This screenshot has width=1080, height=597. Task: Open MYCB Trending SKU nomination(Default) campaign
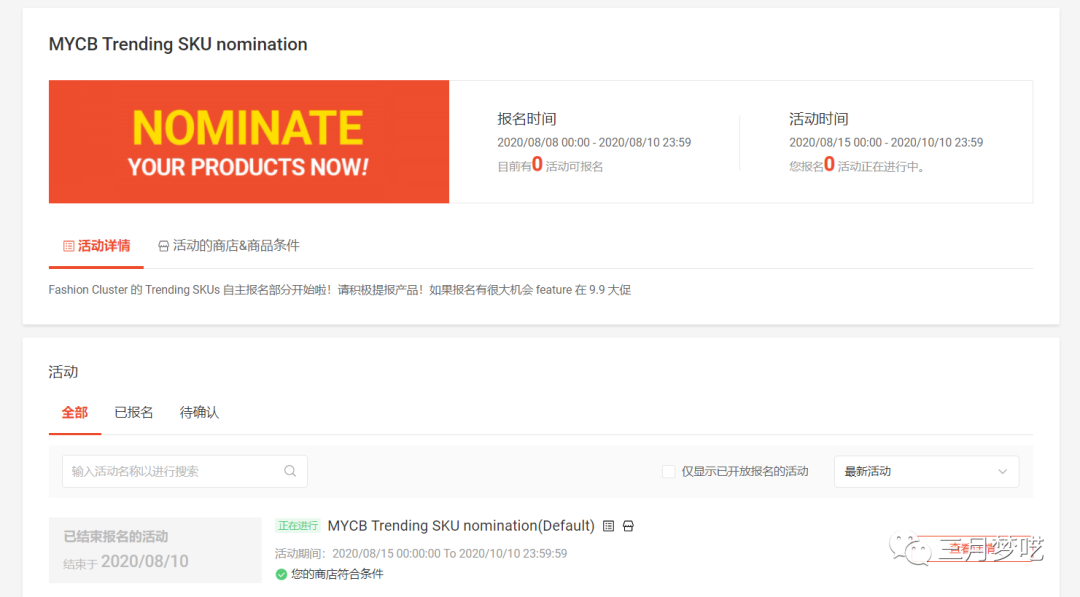[x=461, y=526]
